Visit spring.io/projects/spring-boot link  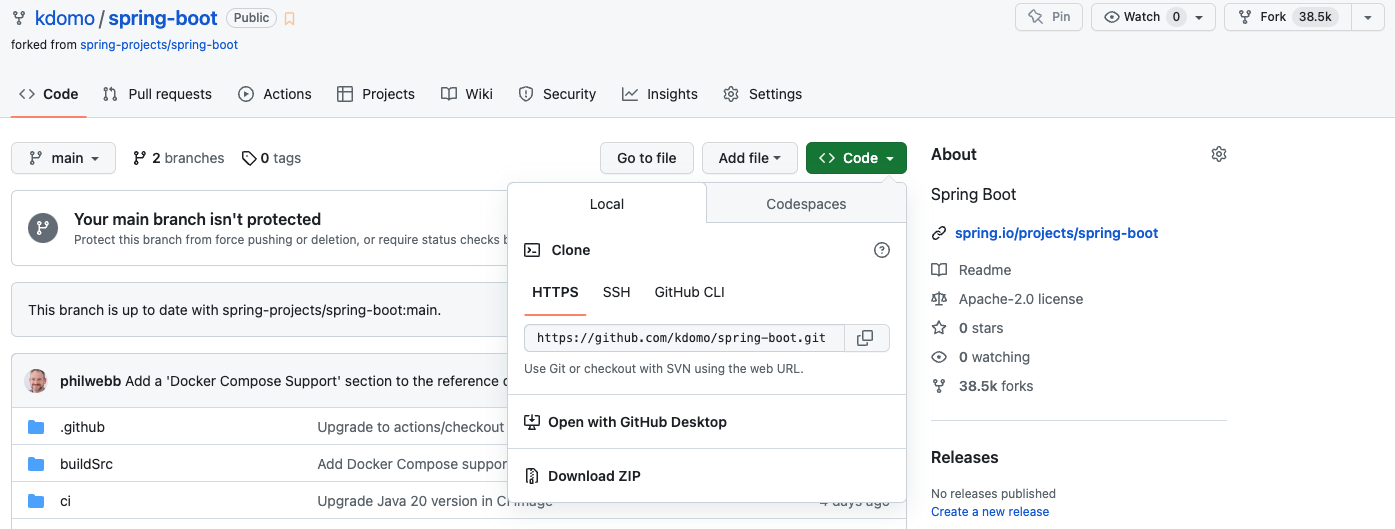(1056, 233)
